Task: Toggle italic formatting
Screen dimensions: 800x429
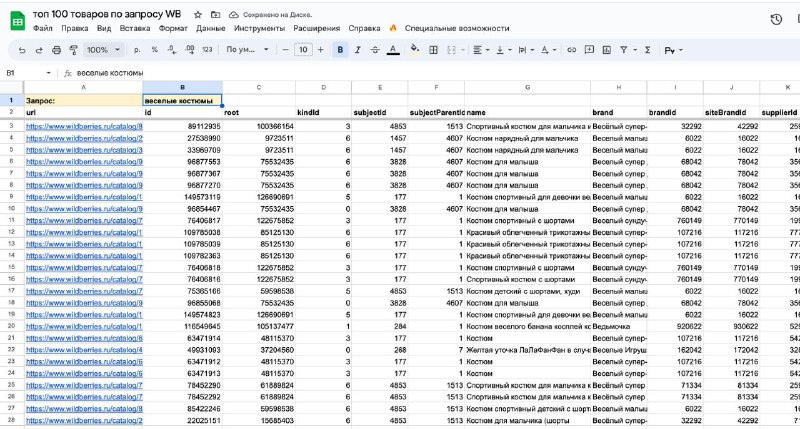Action: (x=358, y=50)
